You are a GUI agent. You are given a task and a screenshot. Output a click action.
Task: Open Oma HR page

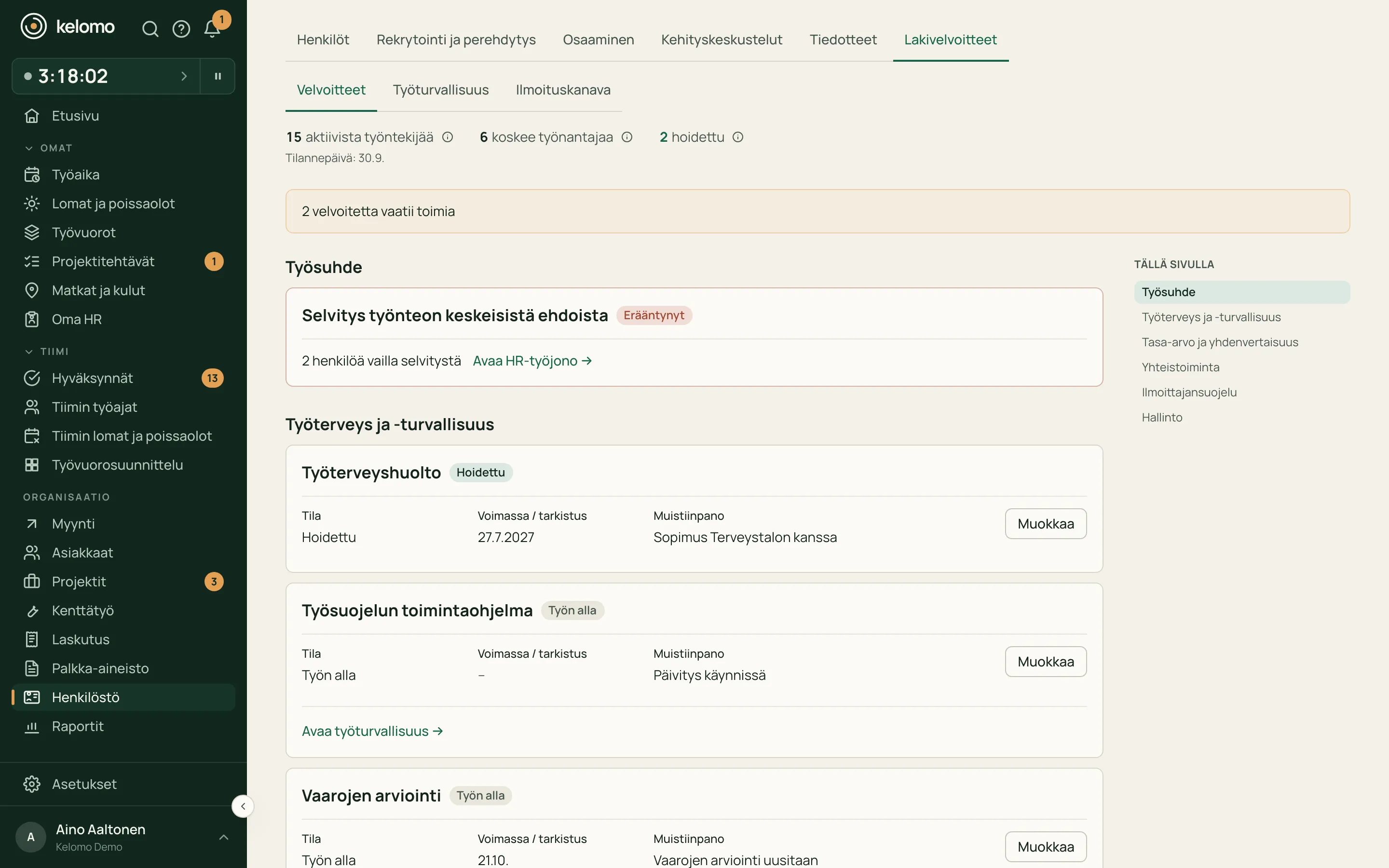[x=123, y=319]
